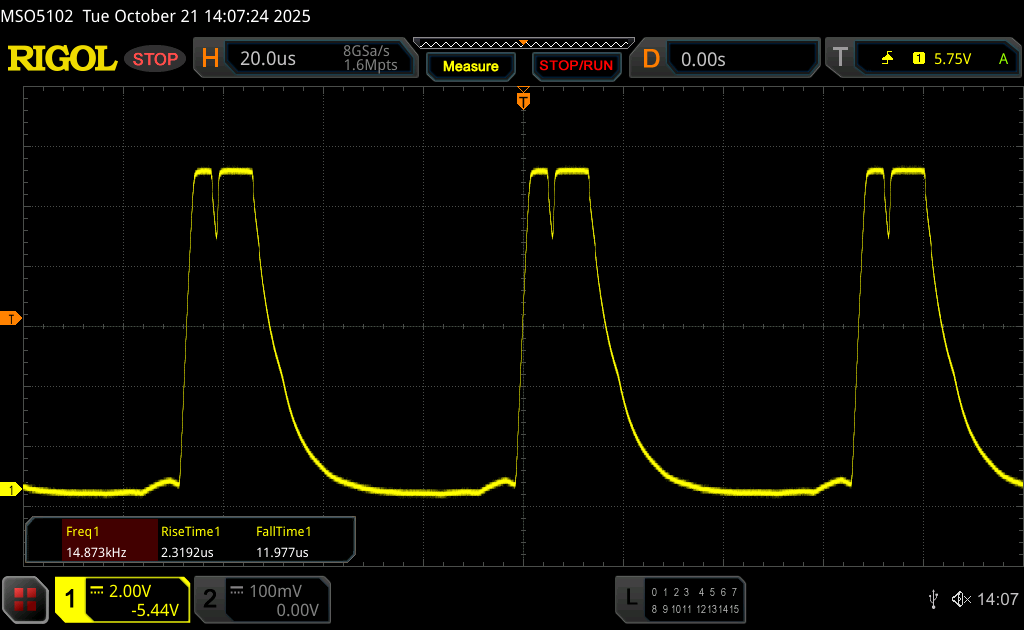Click the rising edge trigger type icon

point(887,59)
